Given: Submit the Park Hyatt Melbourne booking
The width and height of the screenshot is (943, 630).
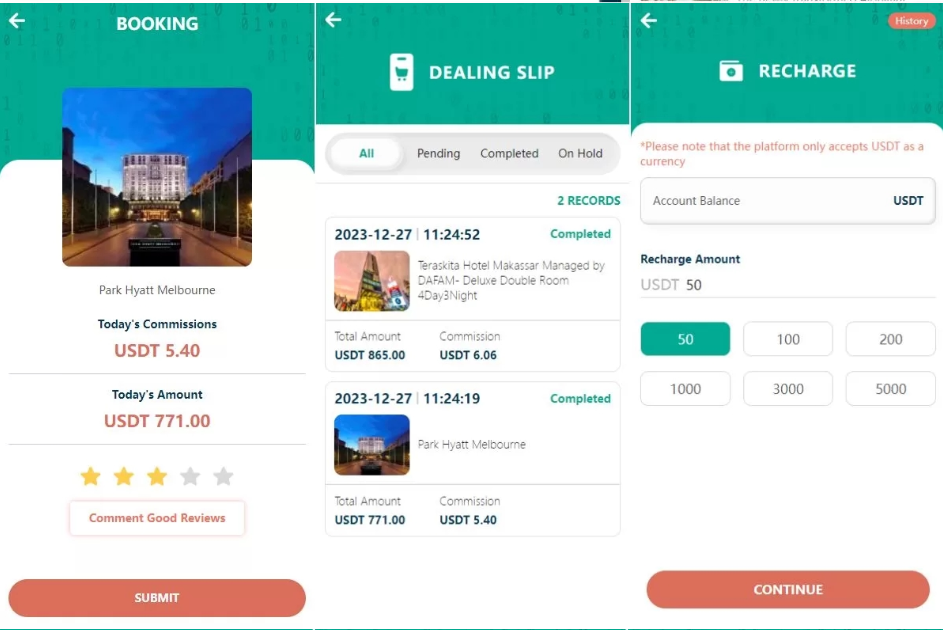Looking at the screenshot, I should click(157, 598).
